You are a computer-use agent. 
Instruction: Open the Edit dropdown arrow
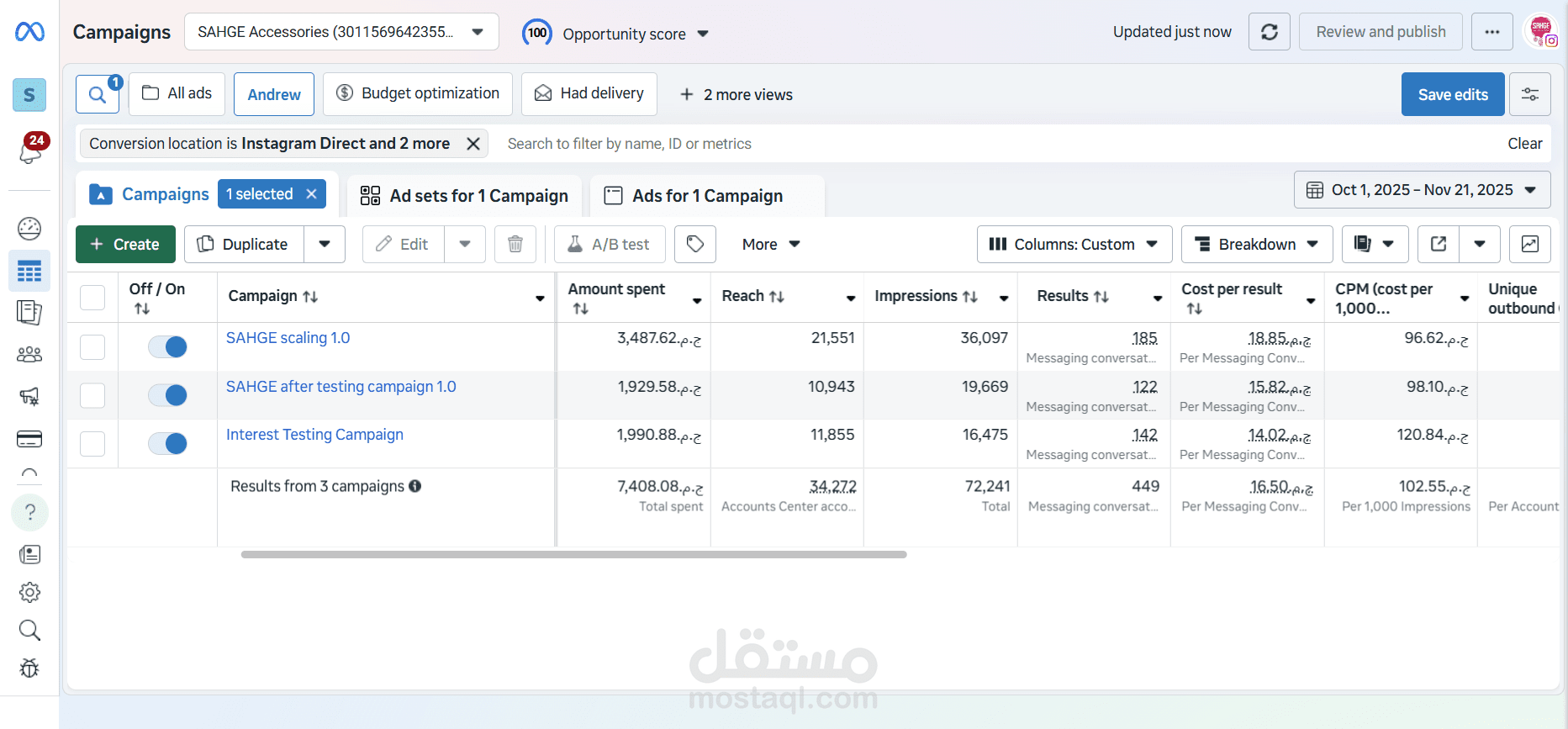pos(465,244)
